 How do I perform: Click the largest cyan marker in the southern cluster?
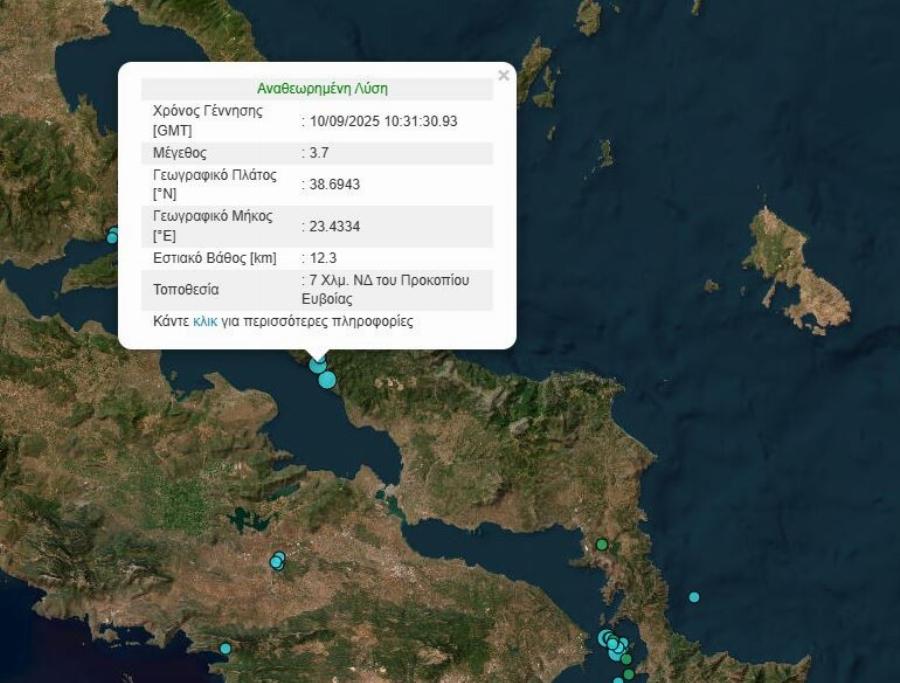[604, 639]
